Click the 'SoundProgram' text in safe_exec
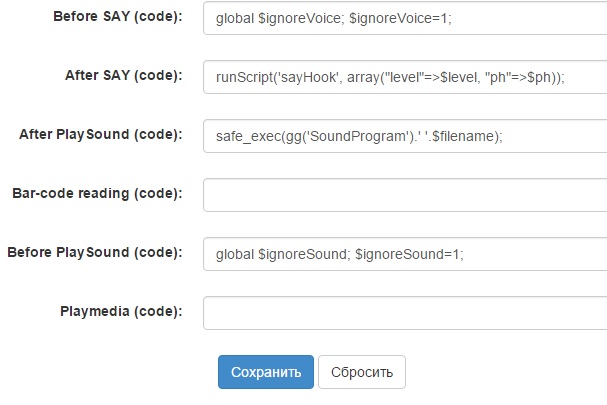Viewport: 607px width, 405px height. [x=358, y=135]
